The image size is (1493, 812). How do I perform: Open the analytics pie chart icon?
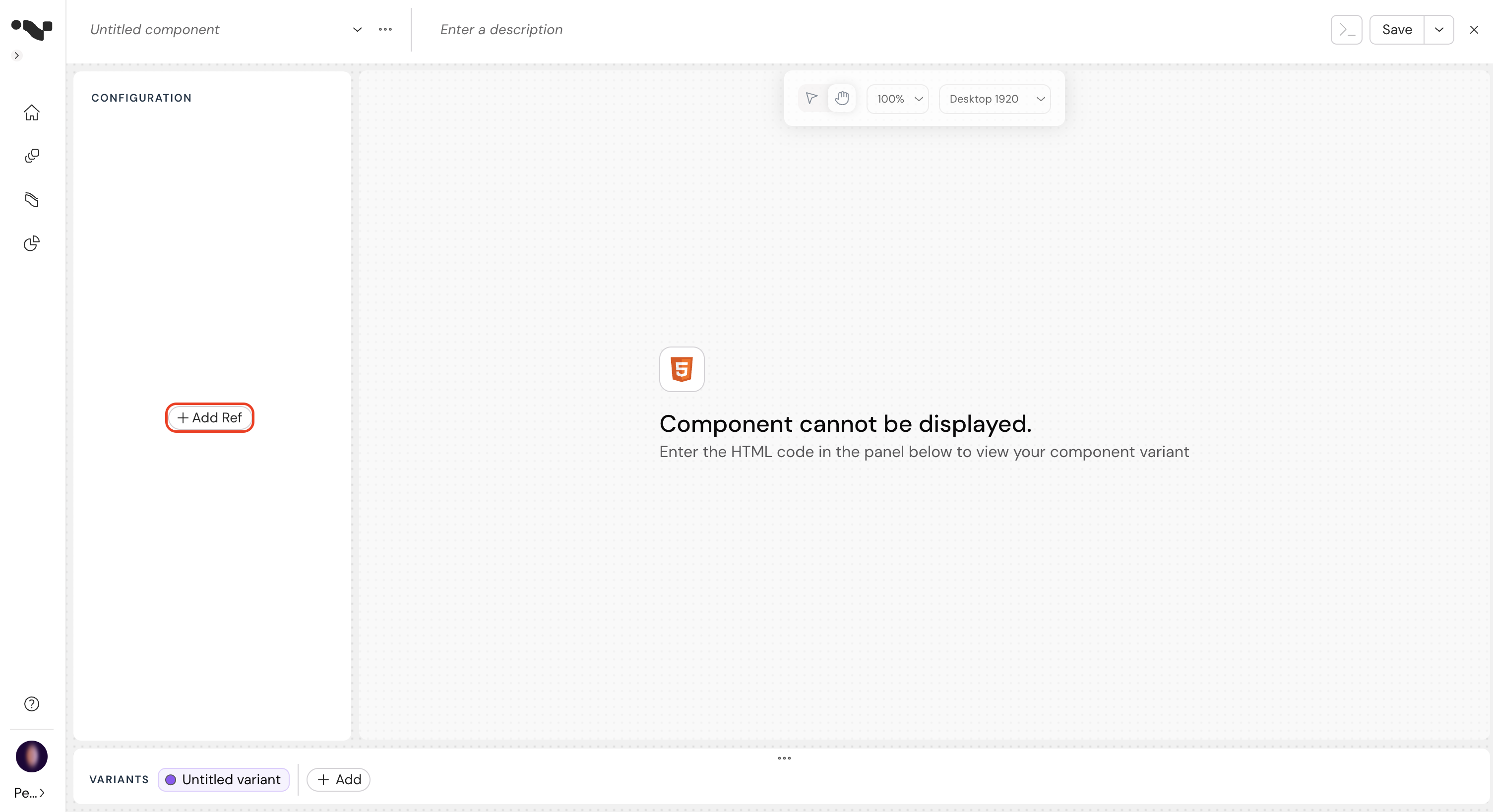(31, 243)
